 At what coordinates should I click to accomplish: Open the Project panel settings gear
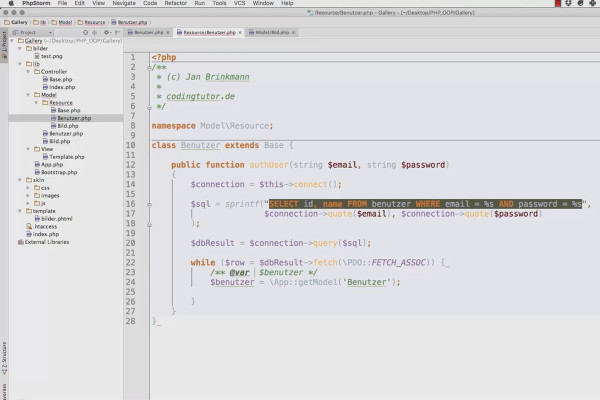(107, 33)
